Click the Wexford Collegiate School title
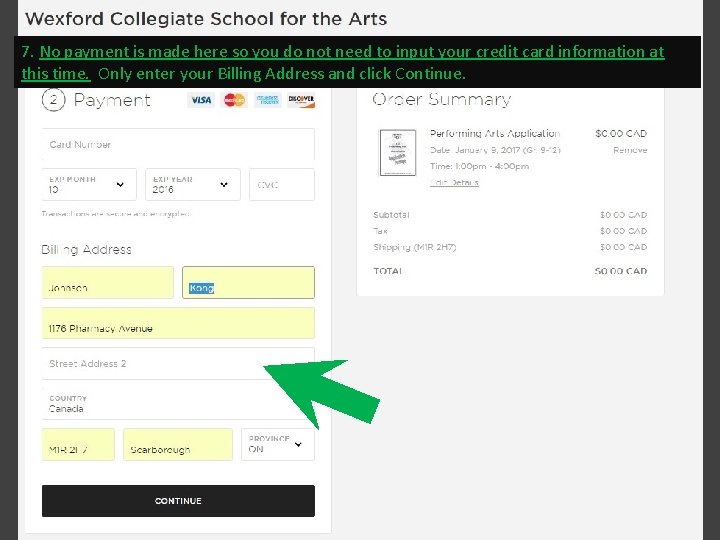720x540 pixels. pos(206,19)
